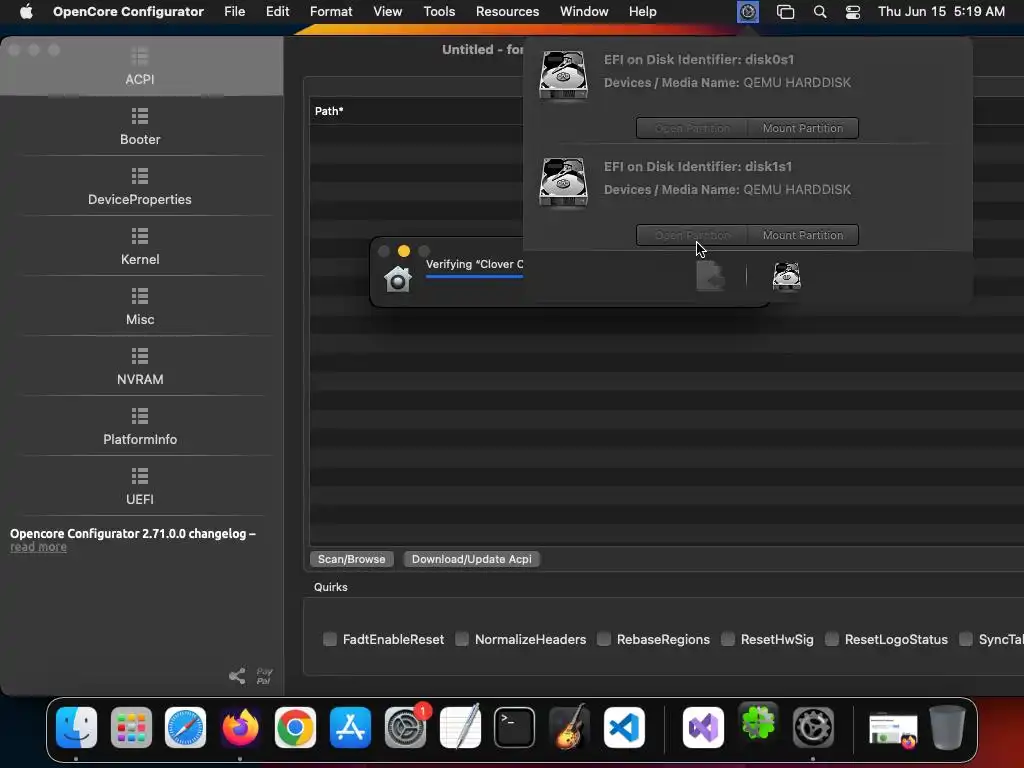Open the Misc section
The image size is (1024, 768).
140,307
